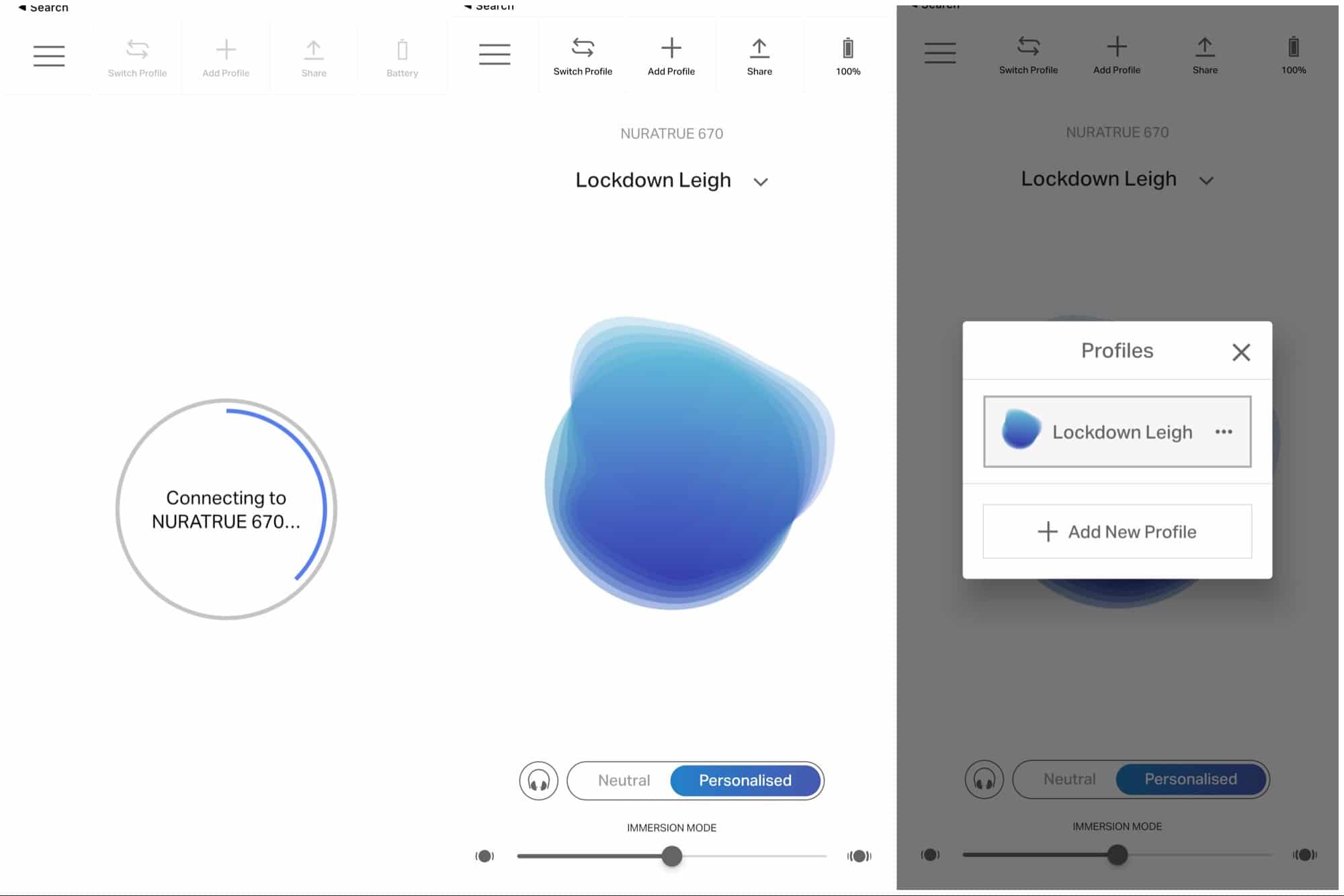Open hamburger menu on the connecting screen
The image size is (1344, 896).
tap(49, 56)
